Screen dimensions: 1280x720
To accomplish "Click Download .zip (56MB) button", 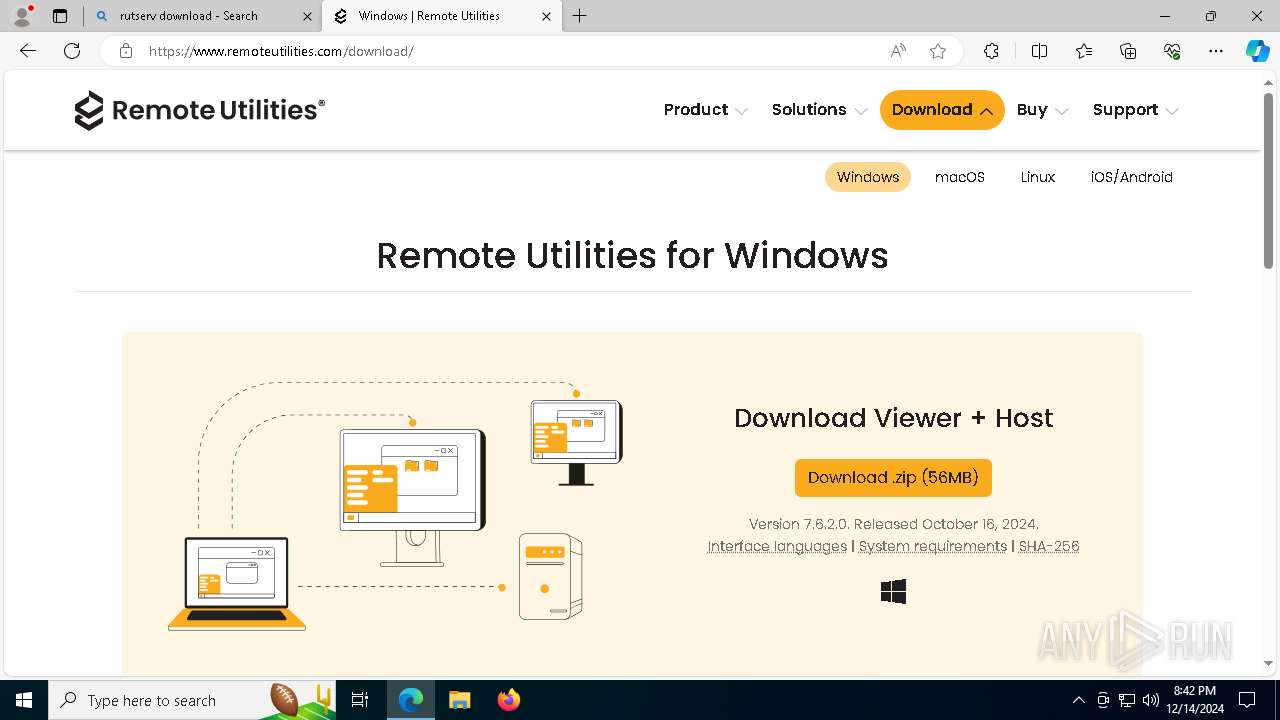I will tap(893, 478).
